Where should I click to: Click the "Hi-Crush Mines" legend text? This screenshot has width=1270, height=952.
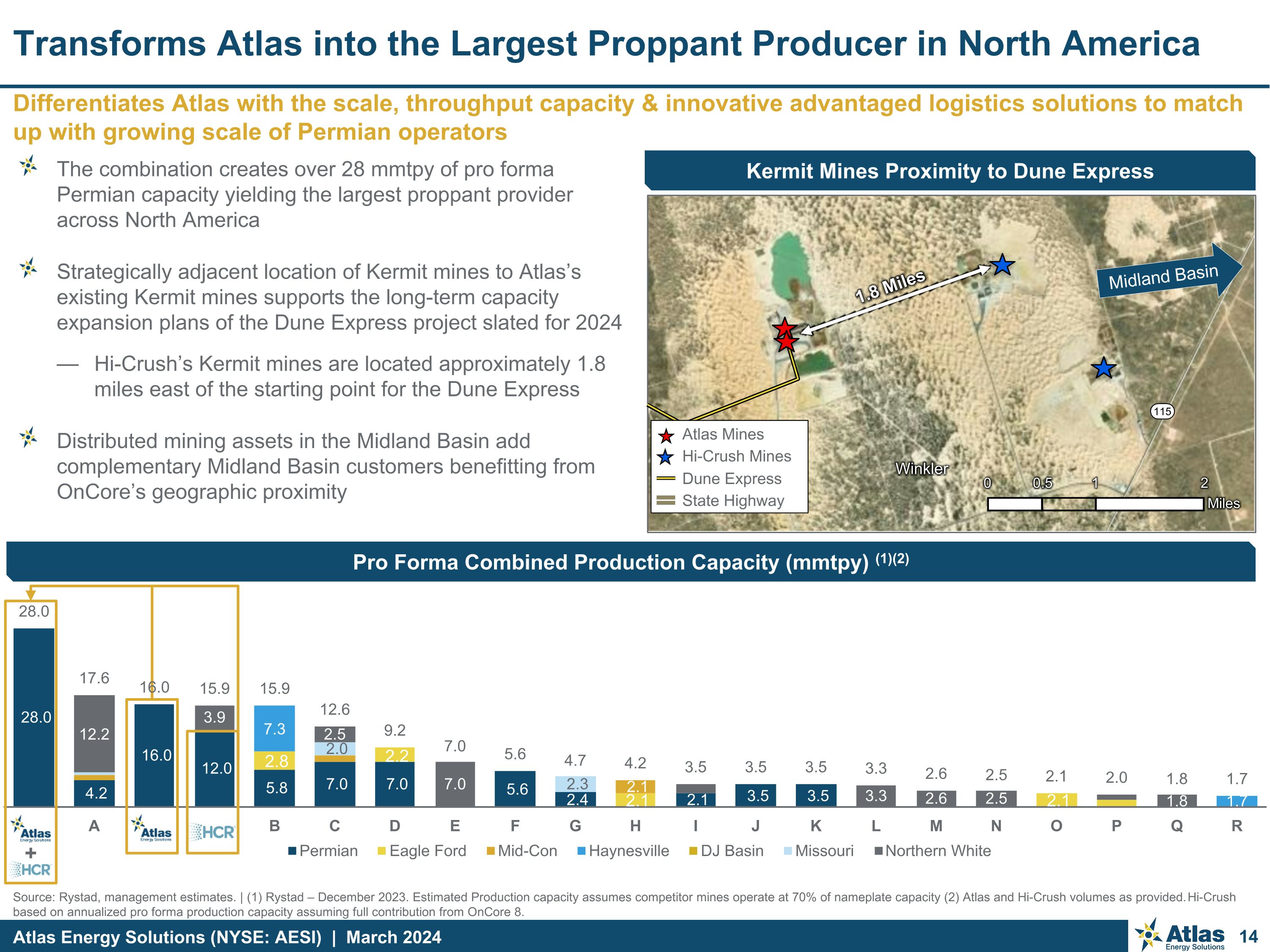point(737,456)
